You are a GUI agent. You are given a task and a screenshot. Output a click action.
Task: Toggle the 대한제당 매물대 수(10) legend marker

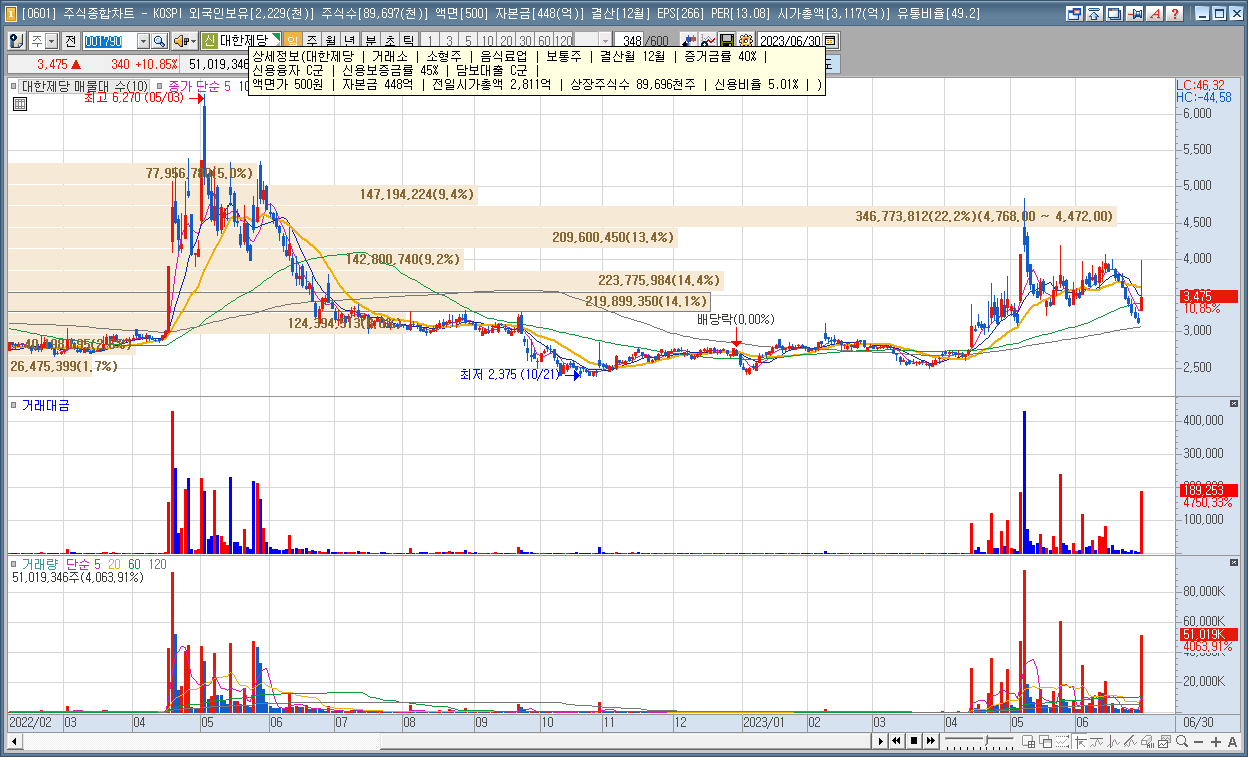tap(14, 87)
